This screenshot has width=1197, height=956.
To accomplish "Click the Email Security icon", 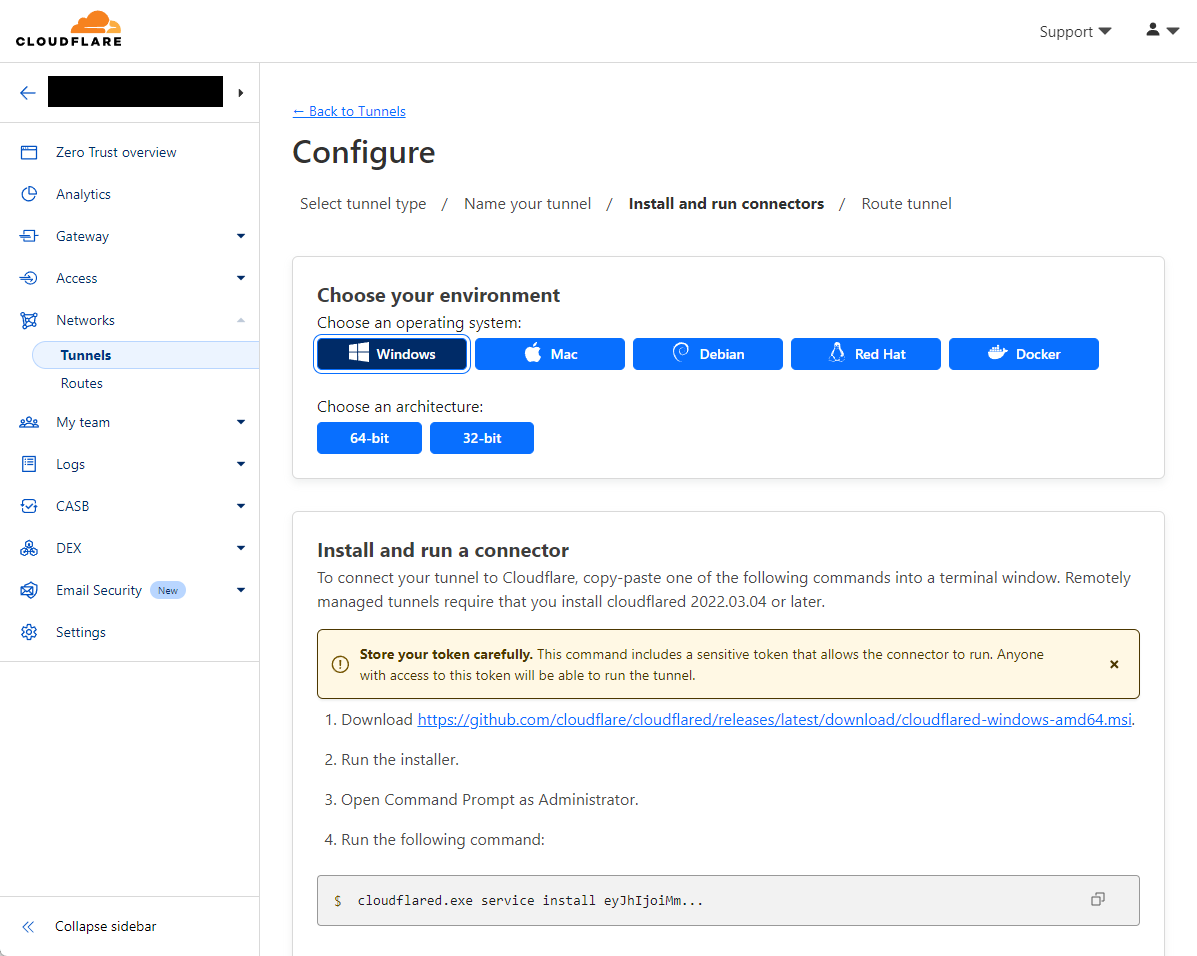I will 29,590.
